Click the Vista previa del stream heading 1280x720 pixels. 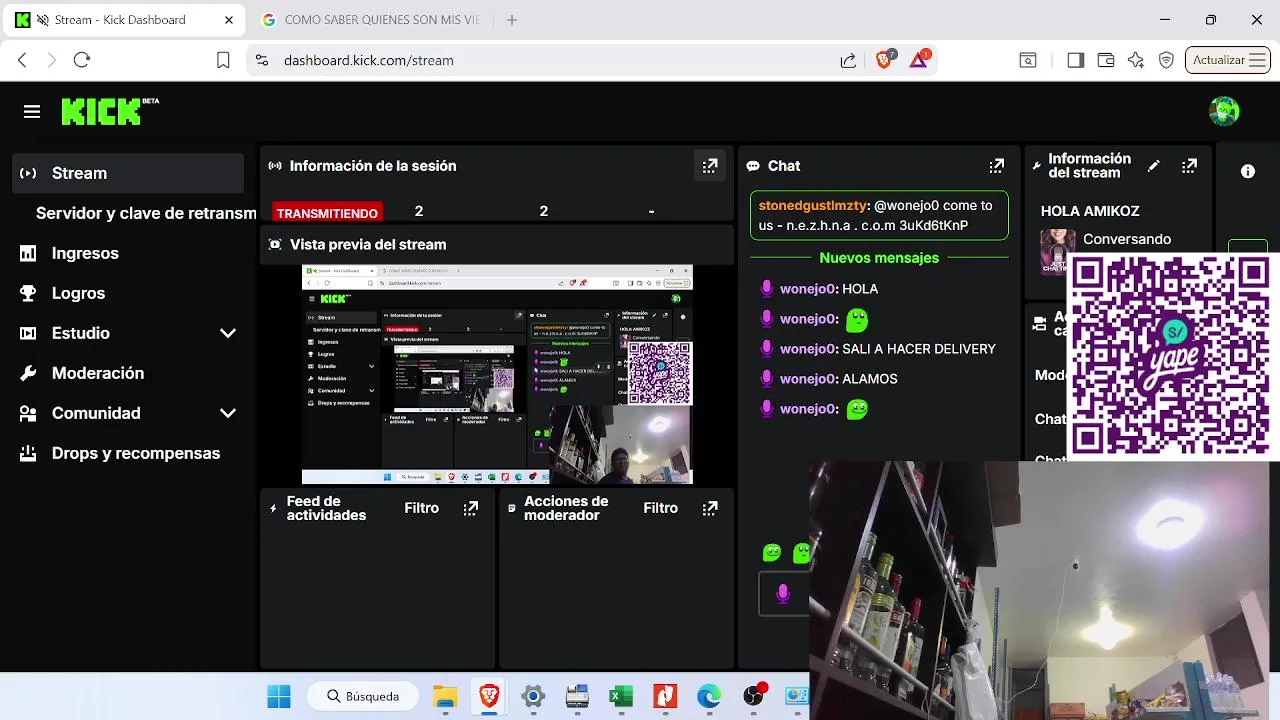coord(368,244)
